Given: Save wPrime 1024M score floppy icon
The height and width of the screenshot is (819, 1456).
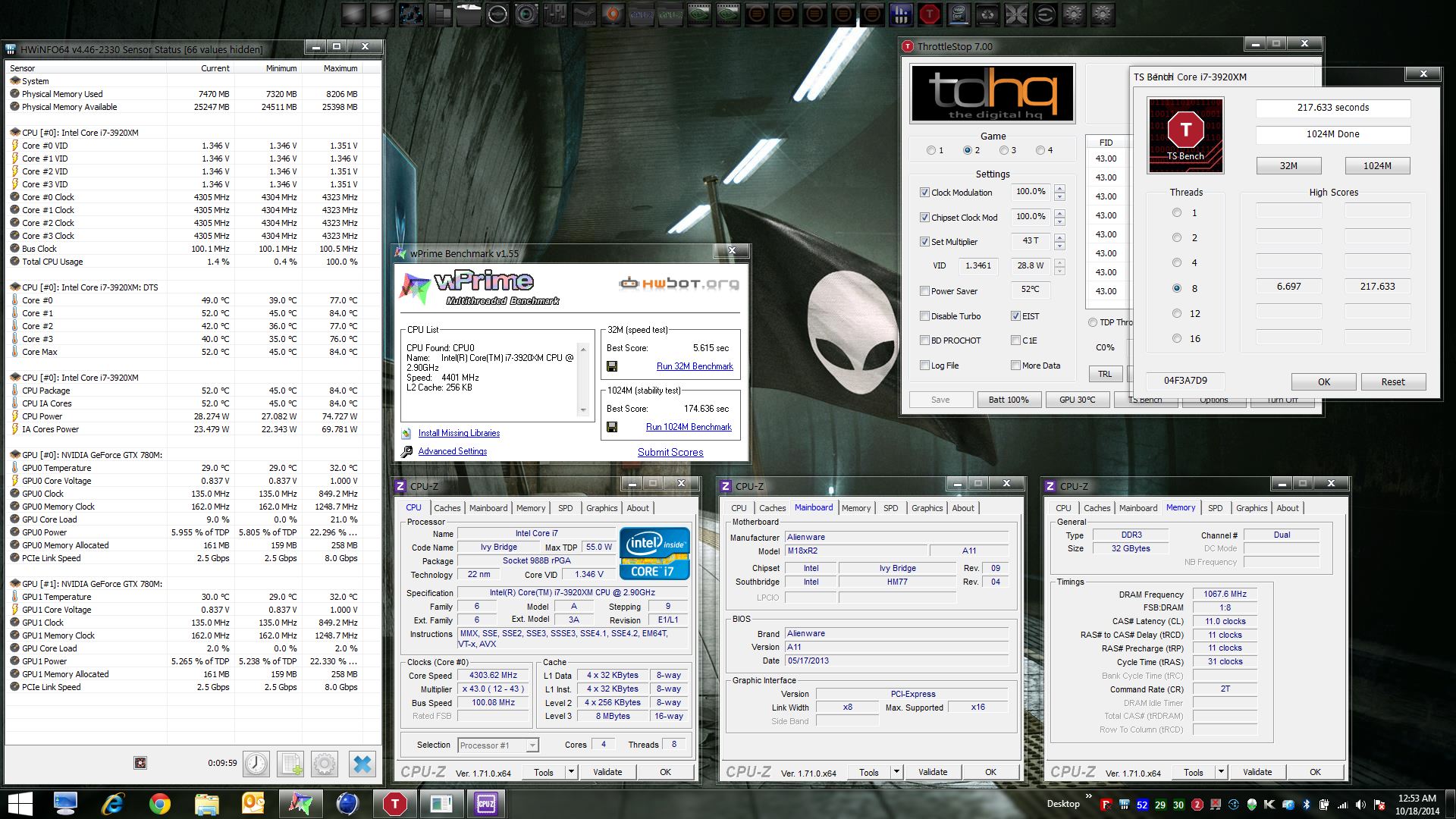Looking at the screenshot, I should 612,427.
